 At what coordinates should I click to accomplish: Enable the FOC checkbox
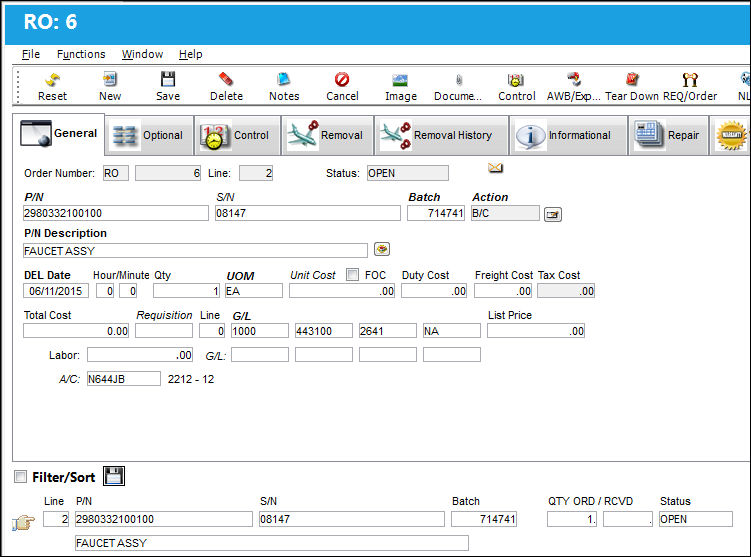tap(353, 275)
